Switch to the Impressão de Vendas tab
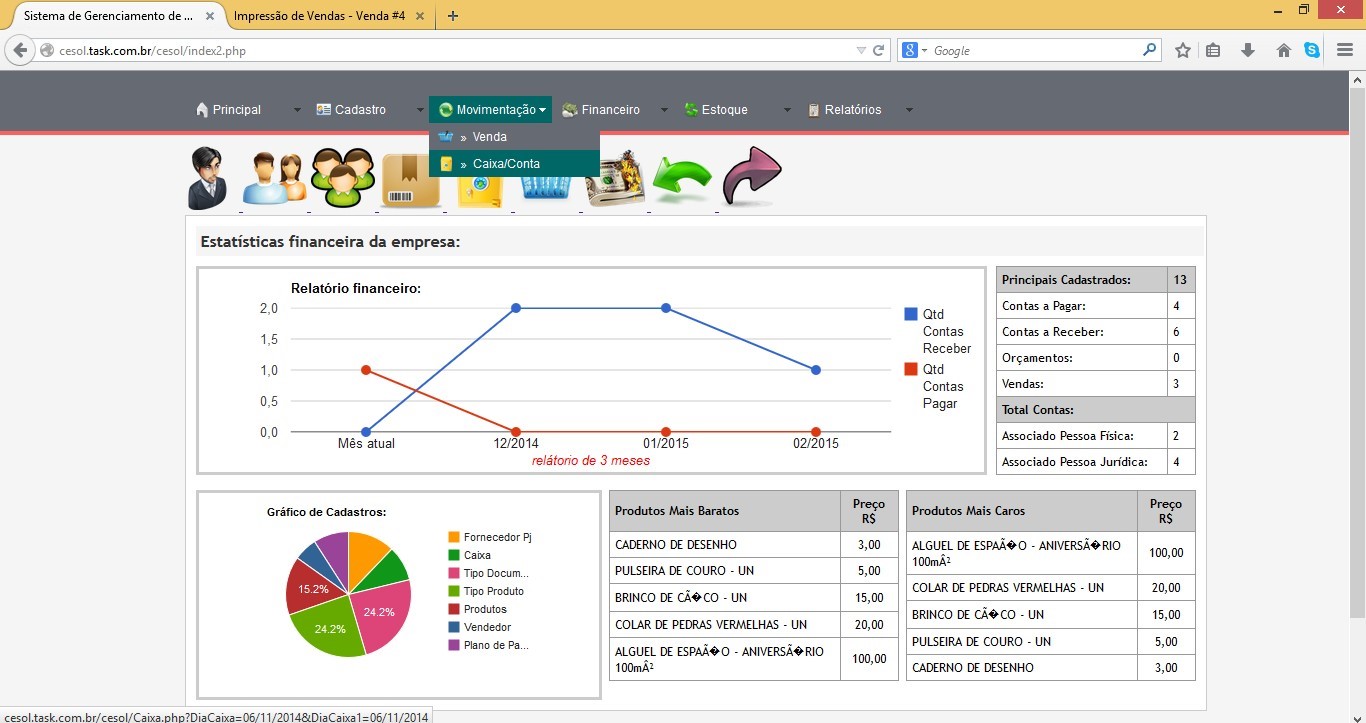 (x=319, y=16)
